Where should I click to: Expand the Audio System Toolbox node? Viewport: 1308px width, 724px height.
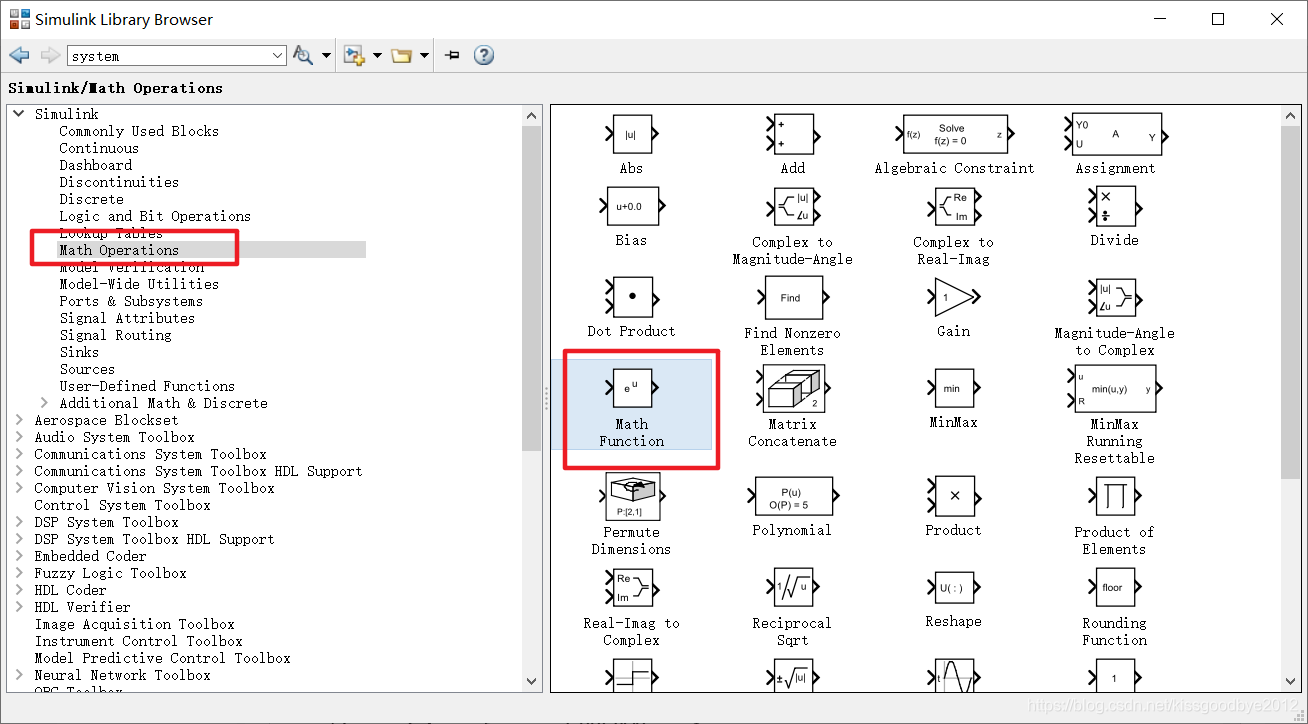click(19, 437)
